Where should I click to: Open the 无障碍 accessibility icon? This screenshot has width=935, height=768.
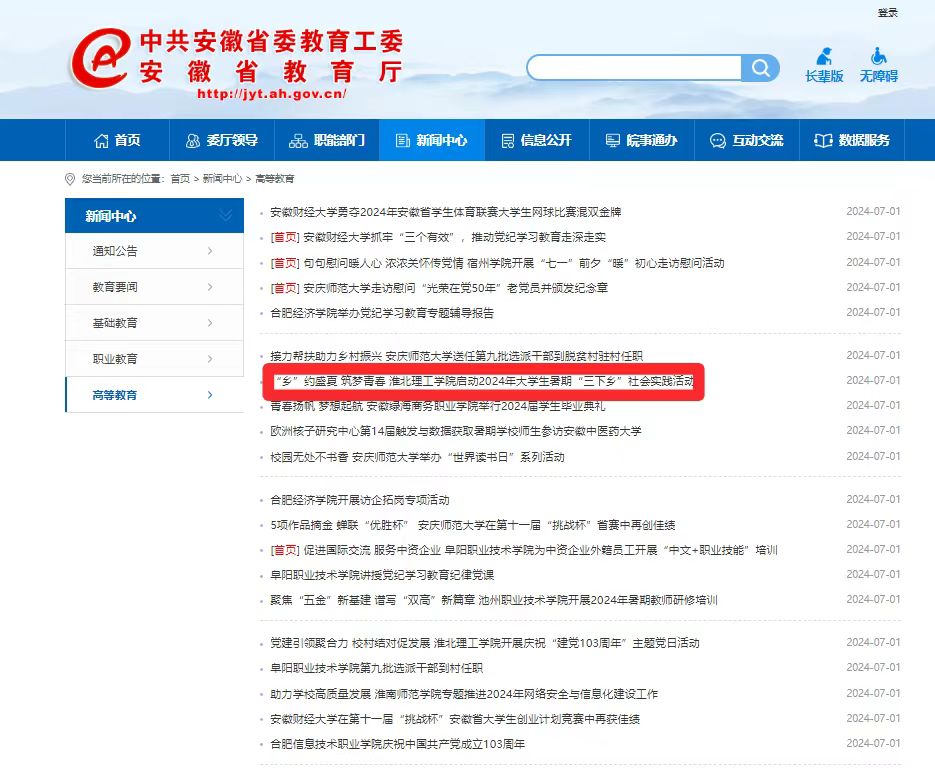pos(878,56)
